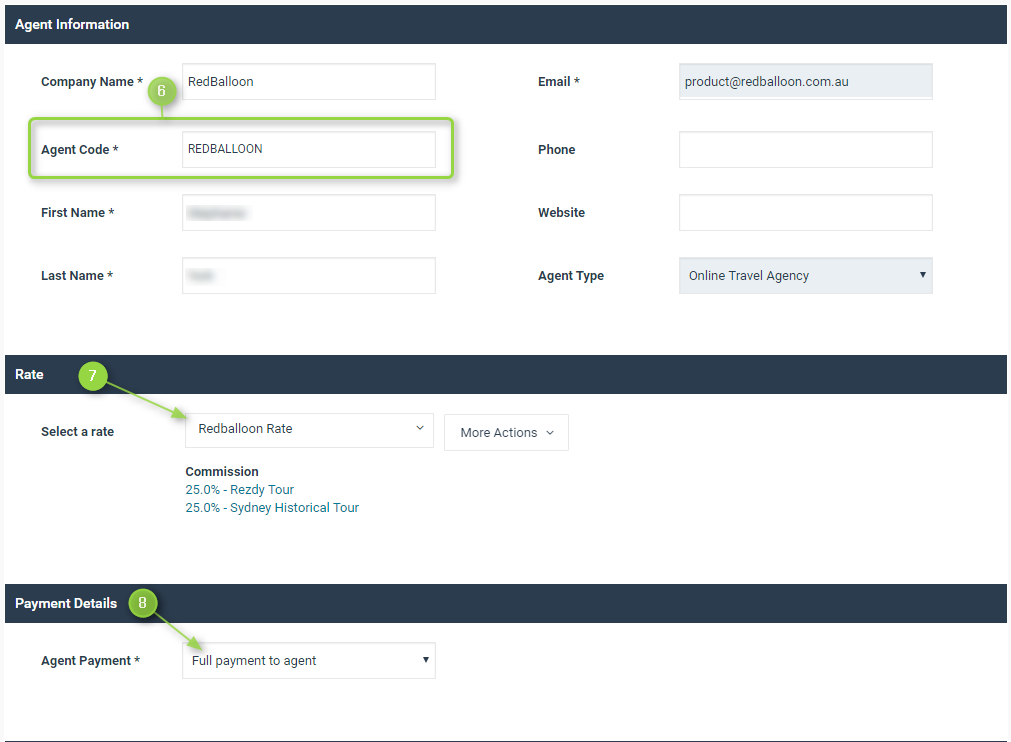The image size is (1011, 742).
Task: Click the Phone label
Action: pos(556,150)
